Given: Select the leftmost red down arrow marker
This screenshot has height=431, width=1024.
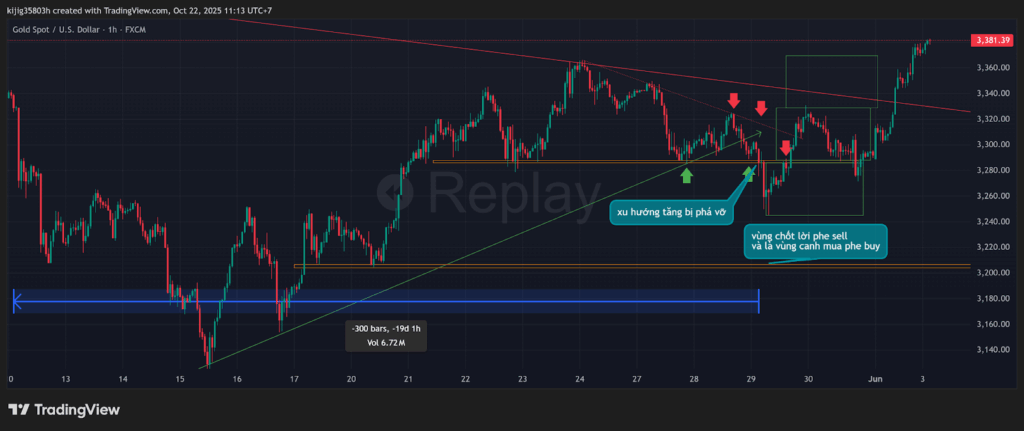Looking at the screenshot, I should (x=733, y=100).
